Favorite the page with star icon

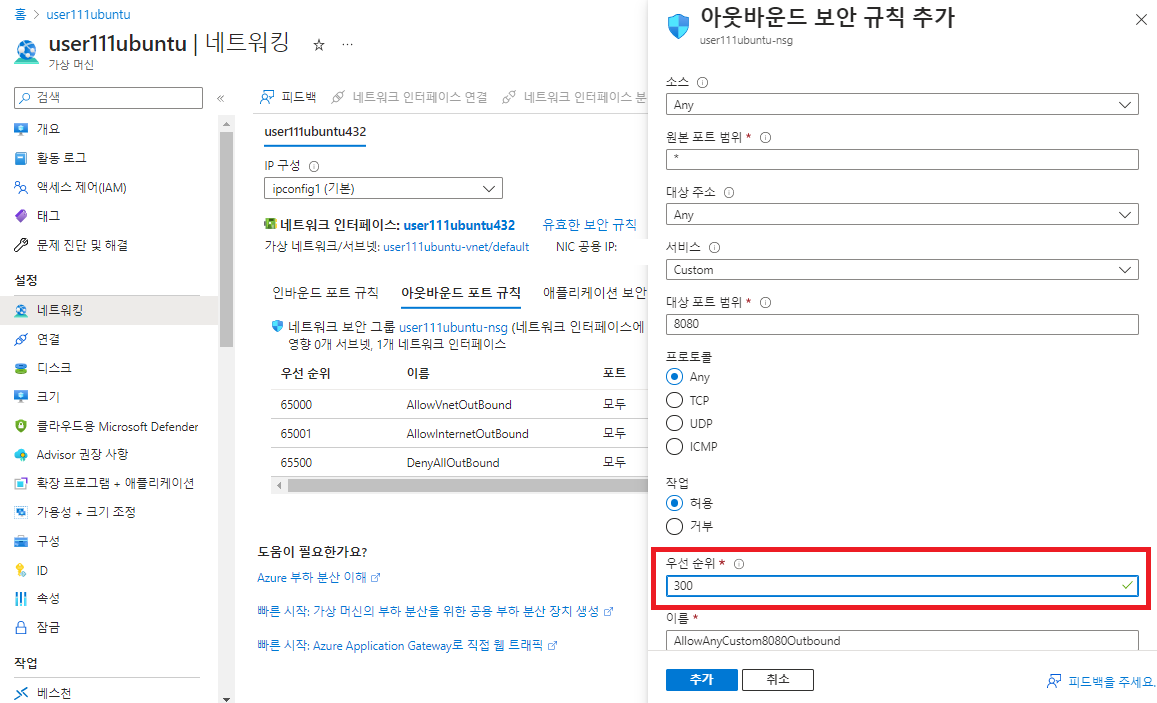coord(319,45)
